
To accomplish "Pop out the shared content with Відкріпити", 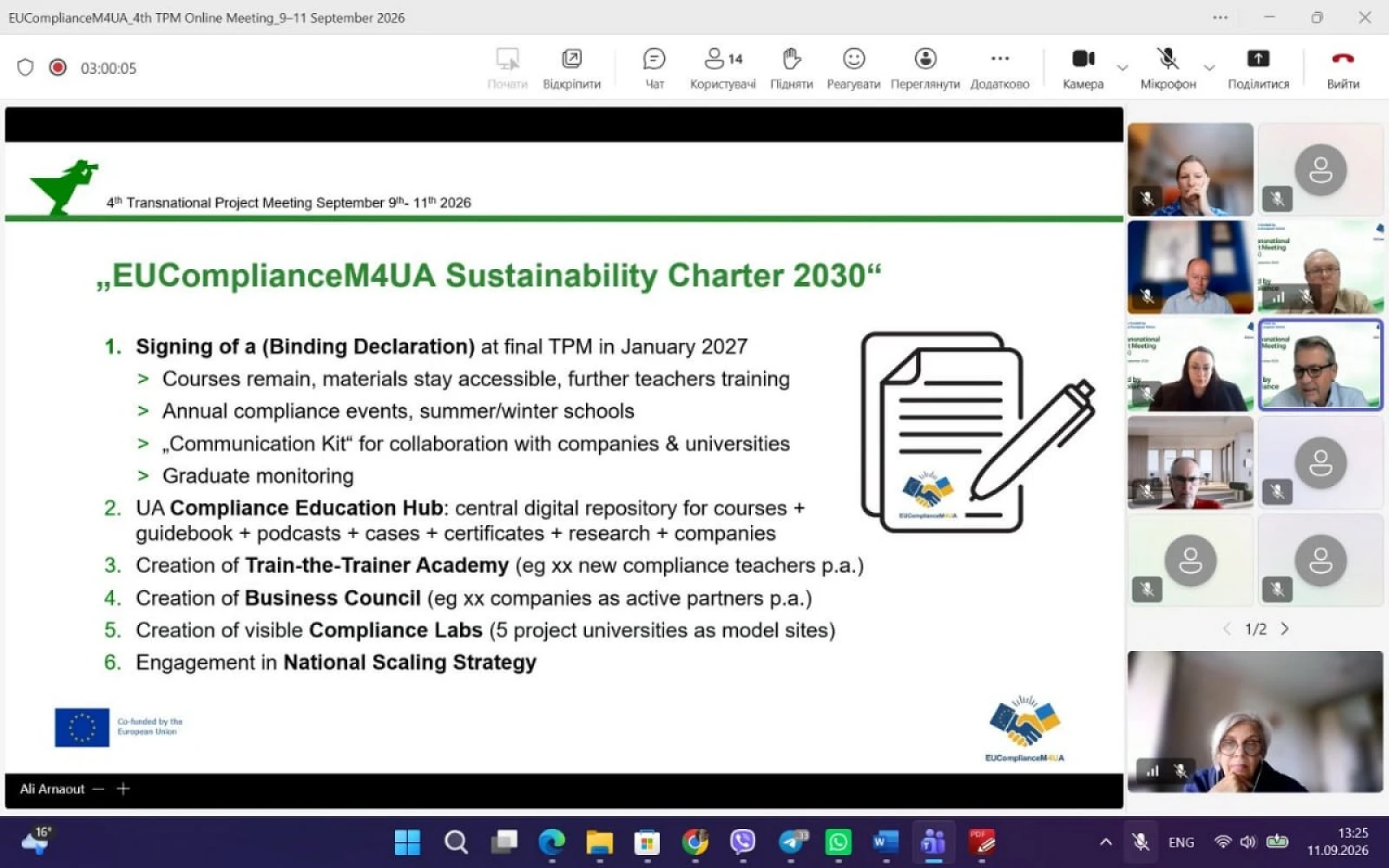I will click(x=571, y=68).
